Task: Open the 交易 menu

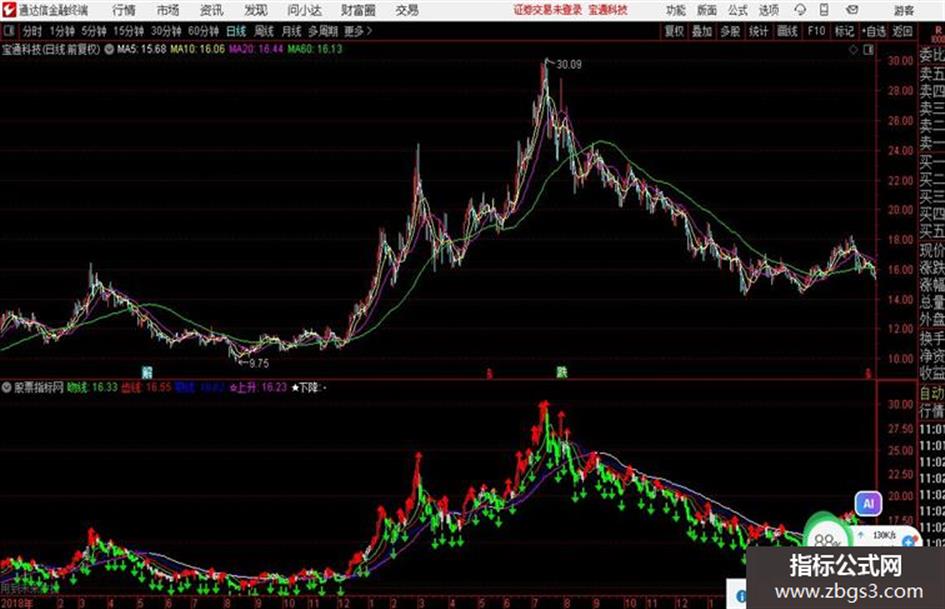Action: tap(407, 10)
